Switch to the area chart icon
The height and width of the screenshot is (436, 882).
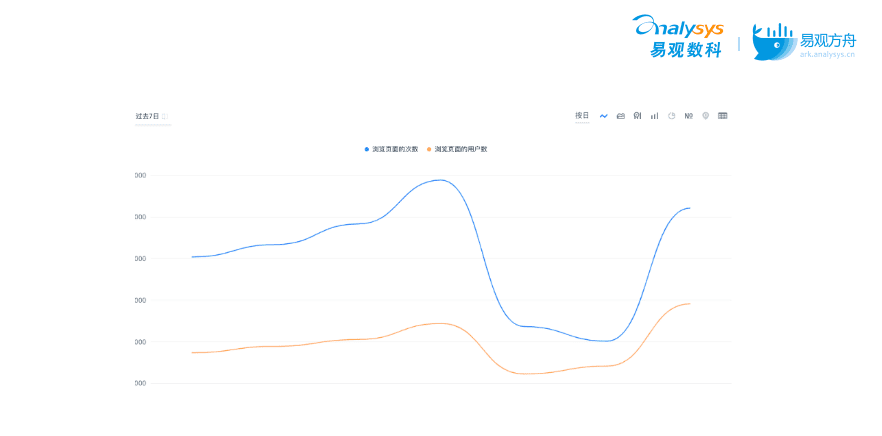(x=620, y=116)
